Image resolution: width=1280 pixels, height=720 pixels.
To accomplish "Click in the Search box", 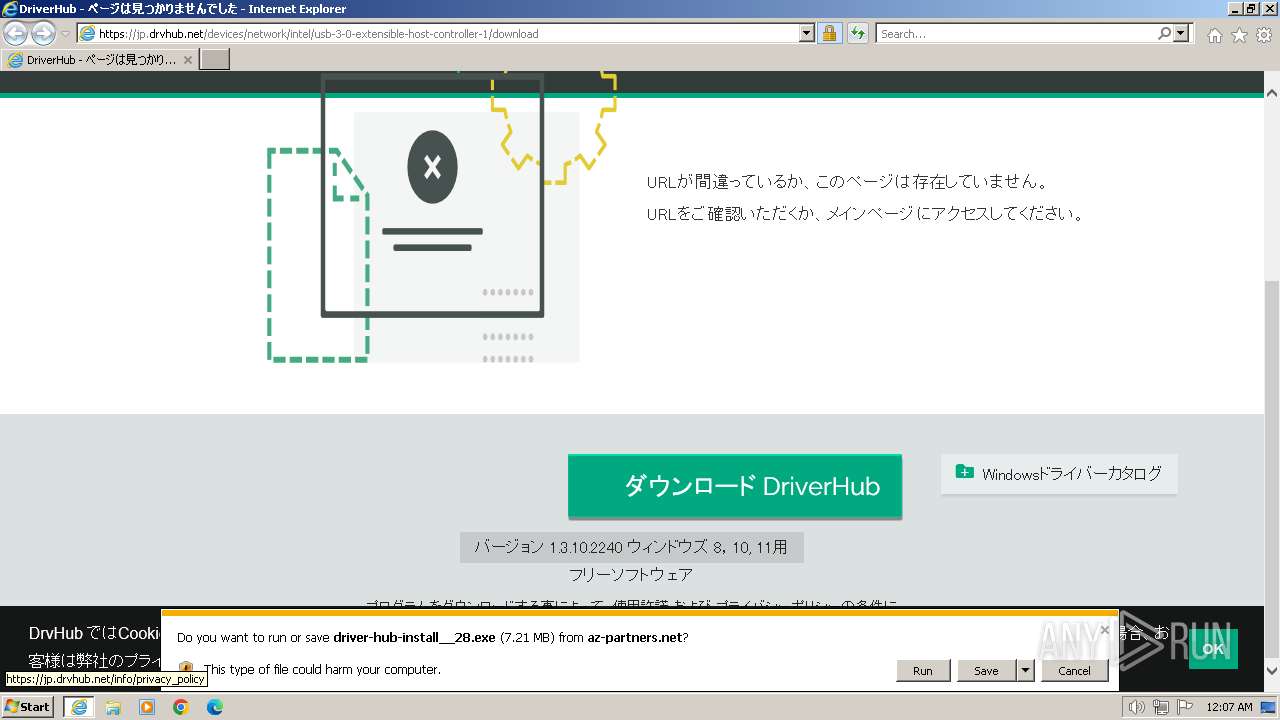I will (x=1015, y=33).
